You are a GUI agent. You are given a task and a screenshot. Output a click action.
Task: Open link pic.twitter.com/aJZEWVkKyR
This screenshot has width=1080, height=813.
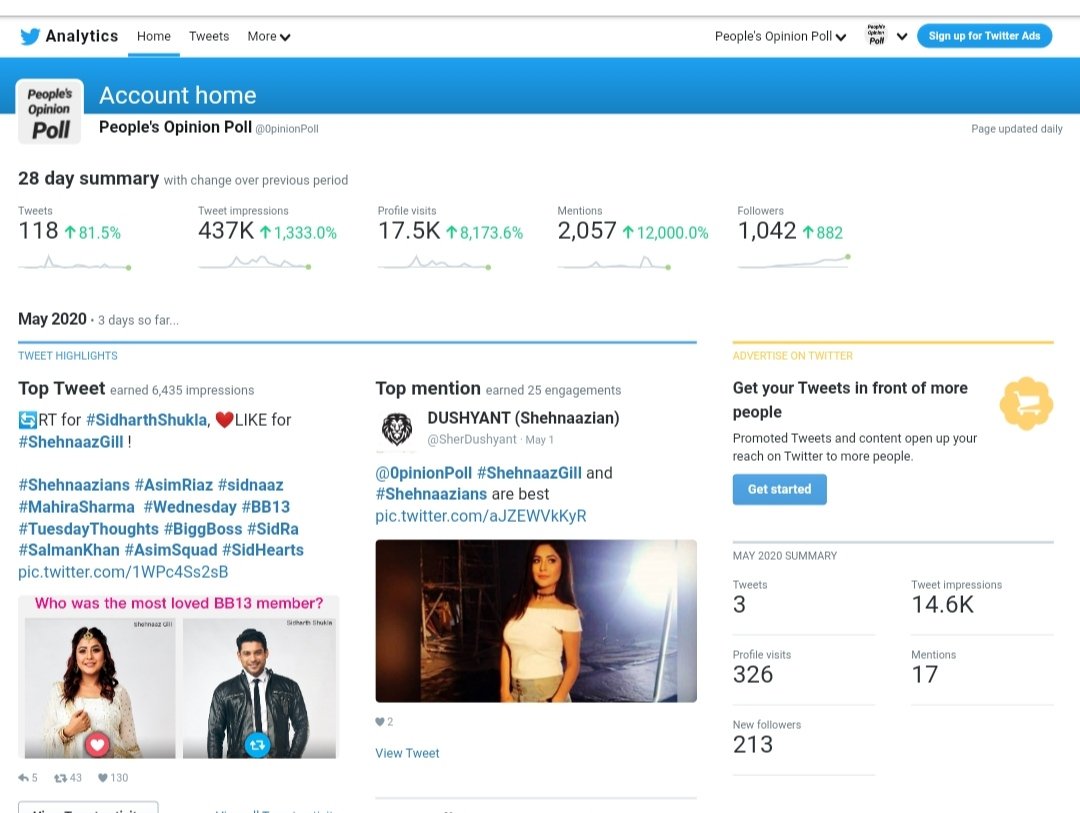[x=481, y=516]
